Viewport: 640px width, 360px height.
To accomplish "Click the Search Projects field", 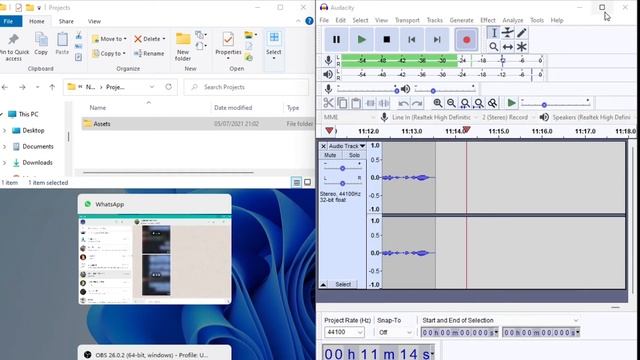I will (x=246, y=87).
